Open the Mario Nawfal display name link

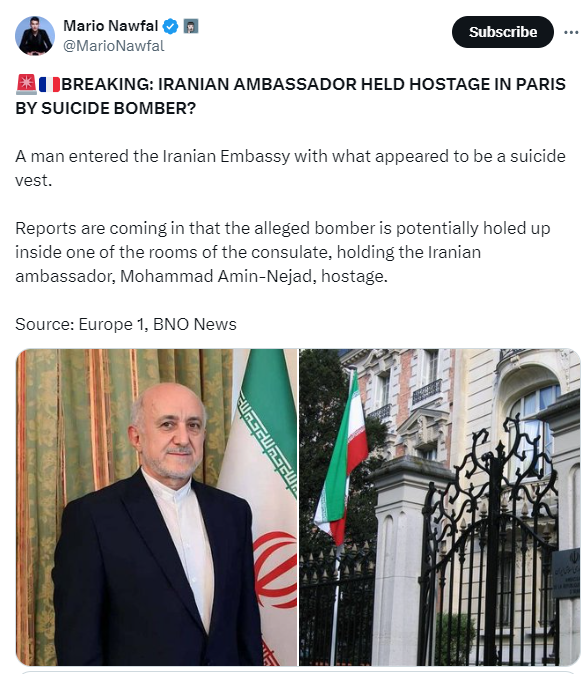(110, 26)
